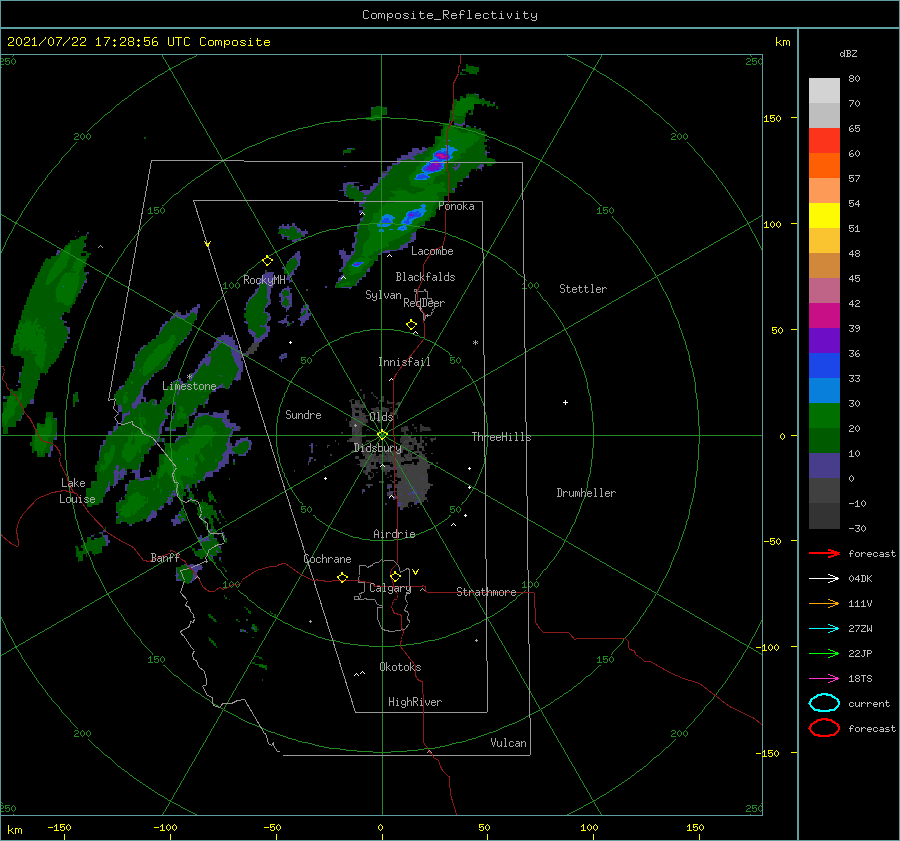
Task: Click the Innisfail town label
Action: pyautogui.click(x=404, y=362)
